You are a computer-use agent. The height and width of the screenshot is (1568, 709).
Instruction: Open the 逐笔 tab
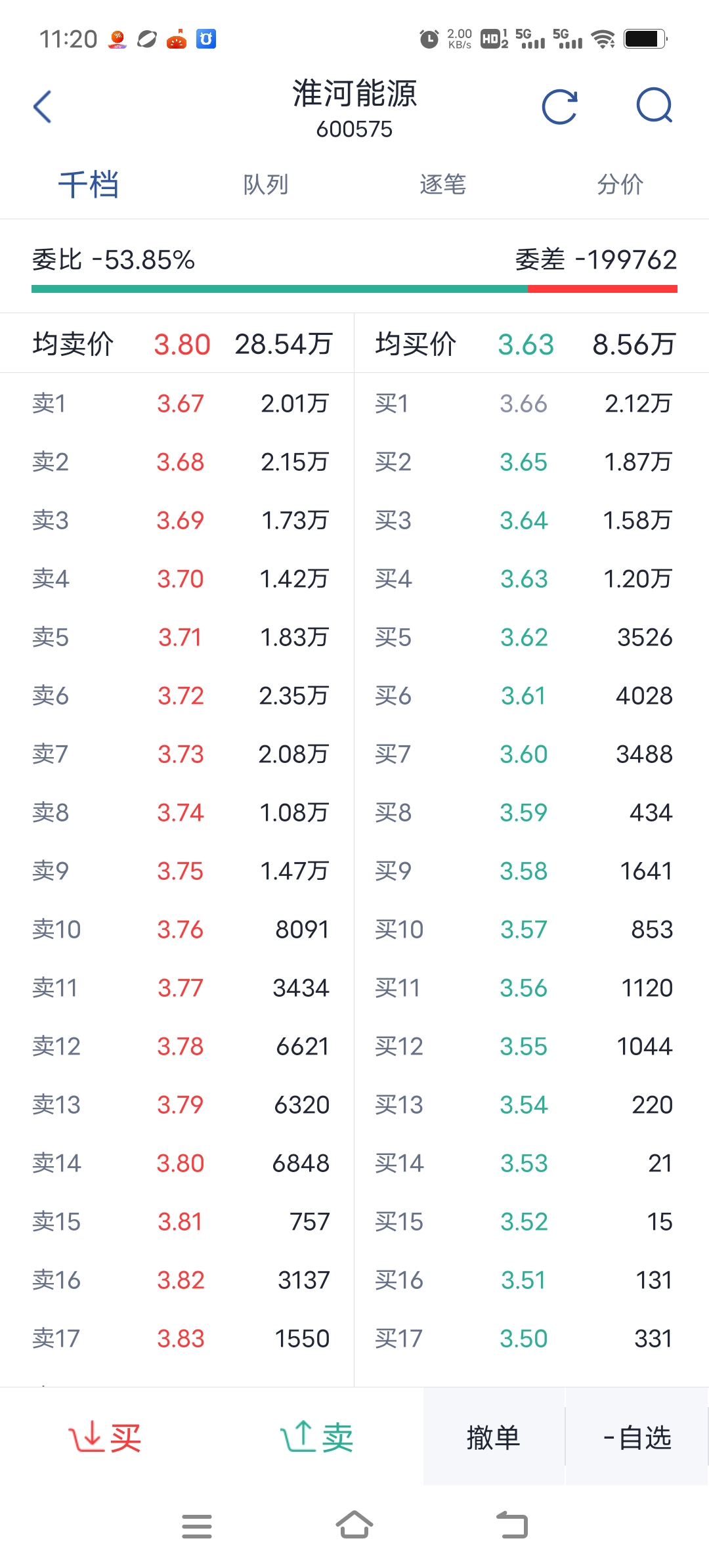click(443, 185)
